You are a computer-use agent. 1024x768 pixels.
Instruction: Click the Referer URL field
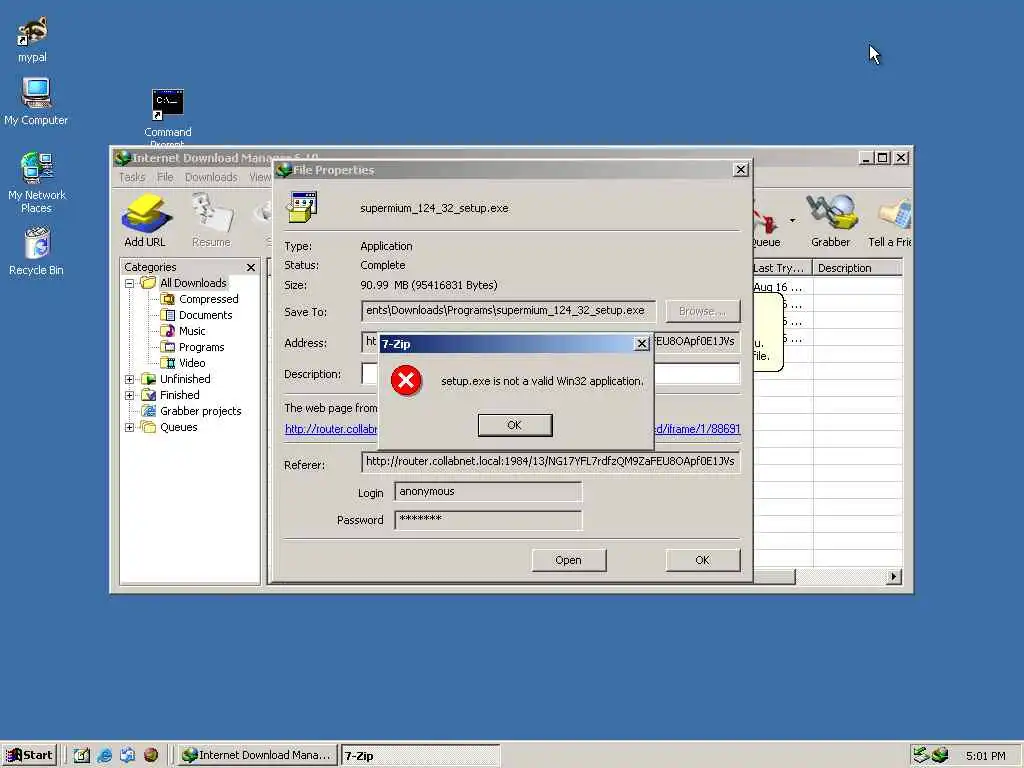[551, 462]
